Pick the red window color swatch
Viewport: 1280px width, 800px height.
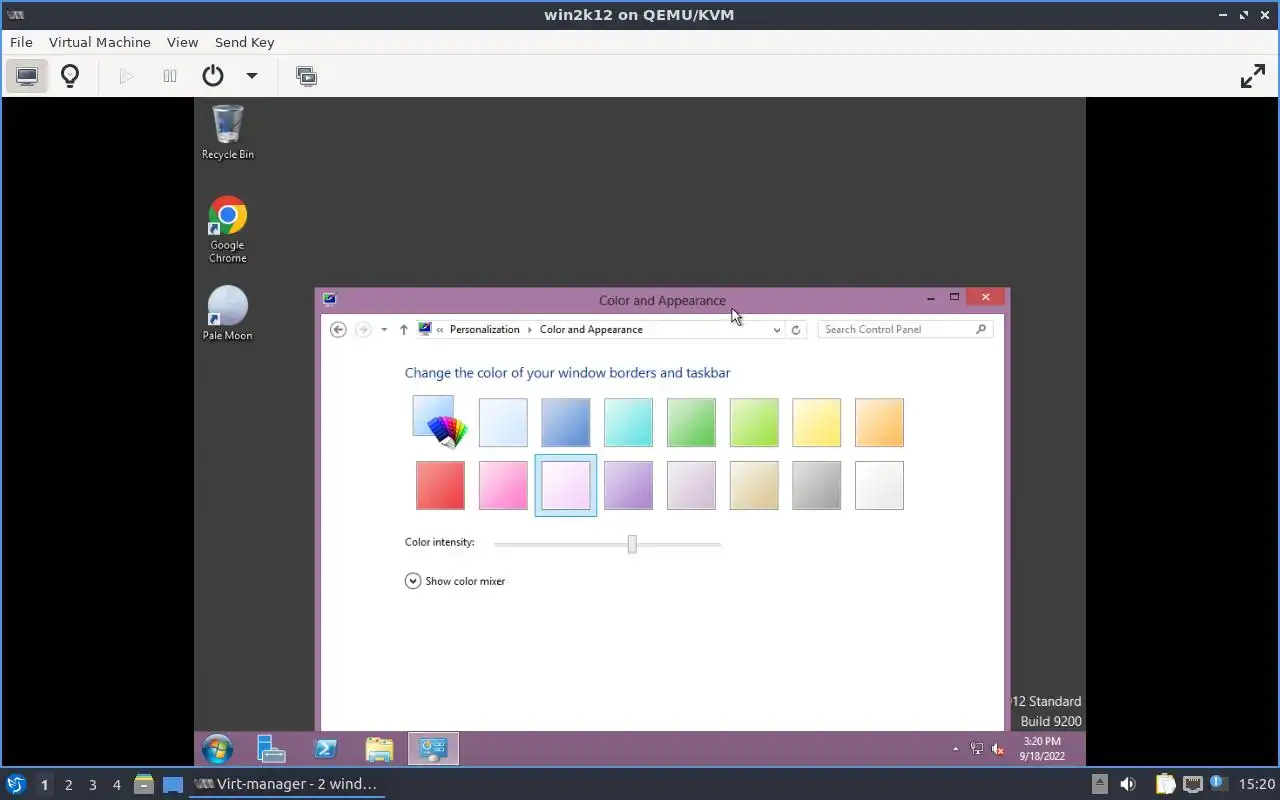pyautogui.click(x=440, y=485)
